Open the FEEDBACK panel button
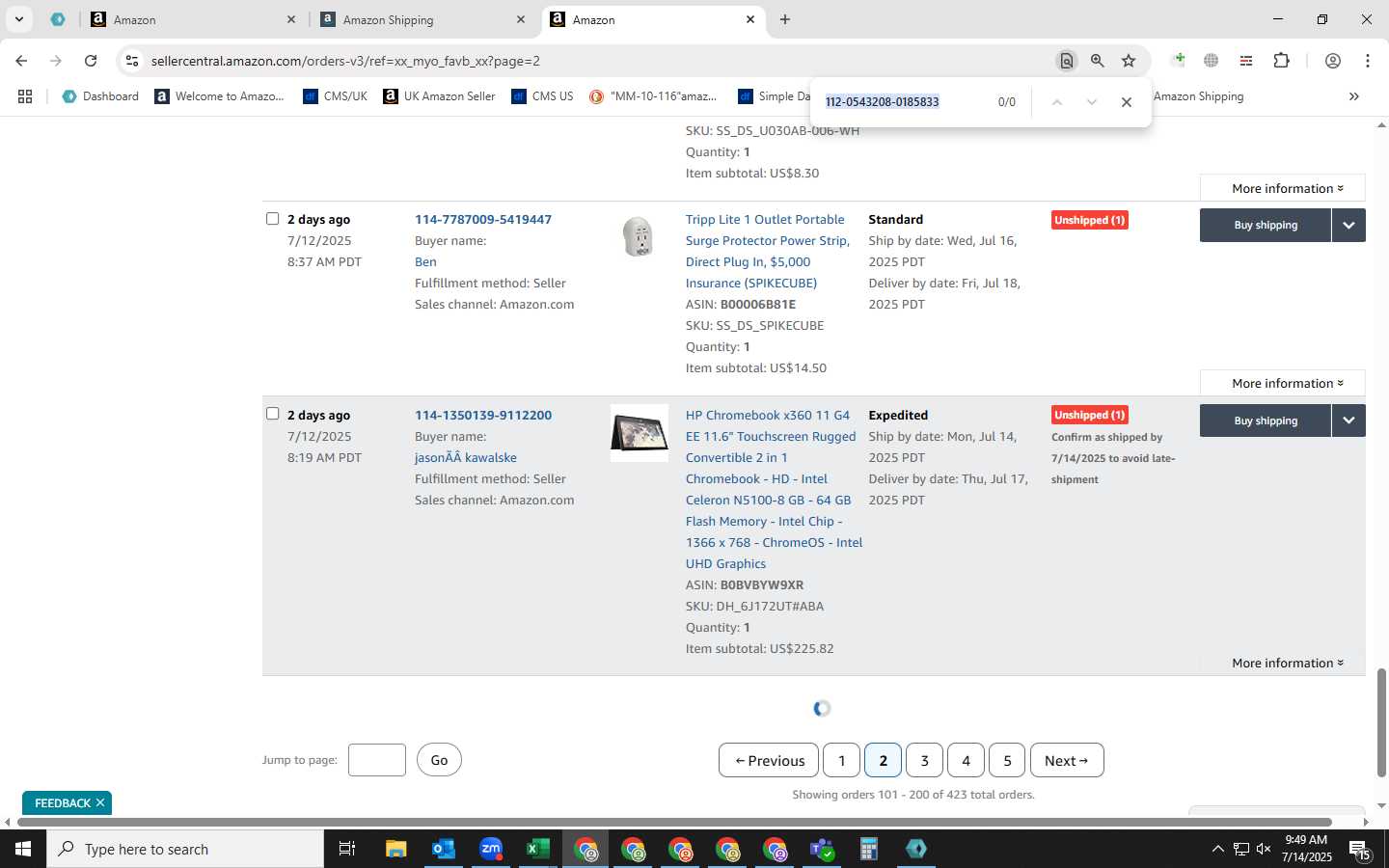 pyautogui.click(x=67, y=802)
